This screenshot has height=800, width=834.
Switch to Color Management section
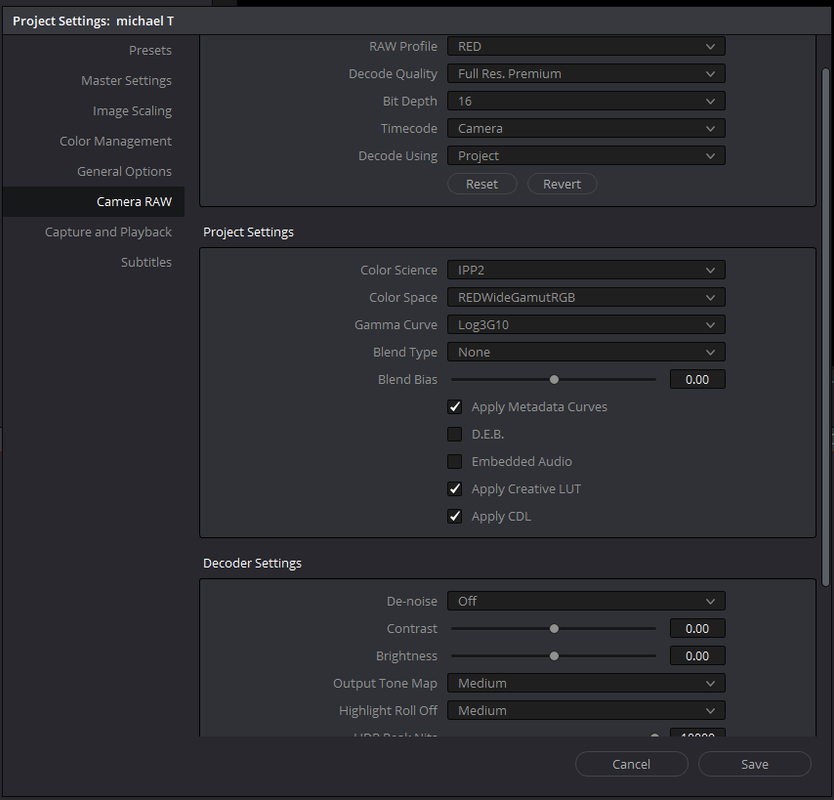115,141
